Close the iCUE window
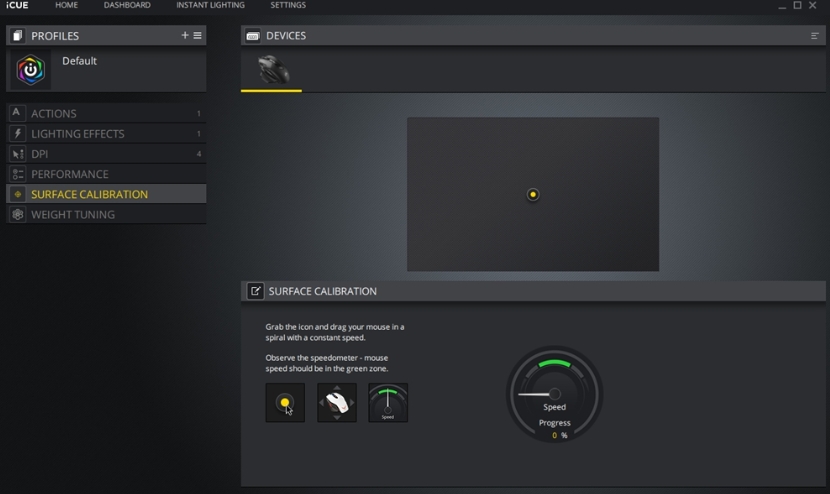The image size is (830, 494). coord(813,5)
